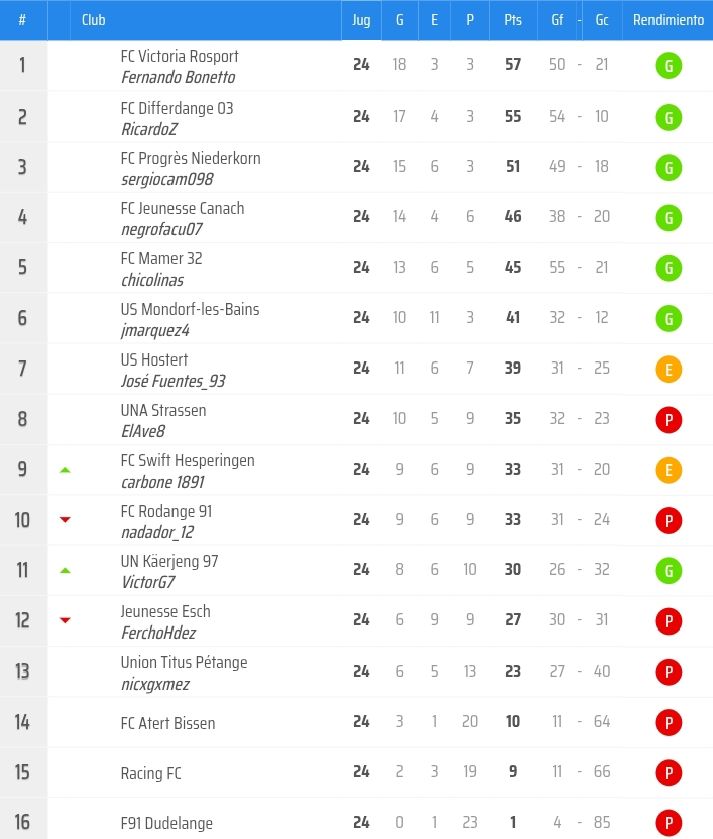Click red down arrow beside FC Rodange 91
Viewport: 713px width, 839px height.
point(65,519)
